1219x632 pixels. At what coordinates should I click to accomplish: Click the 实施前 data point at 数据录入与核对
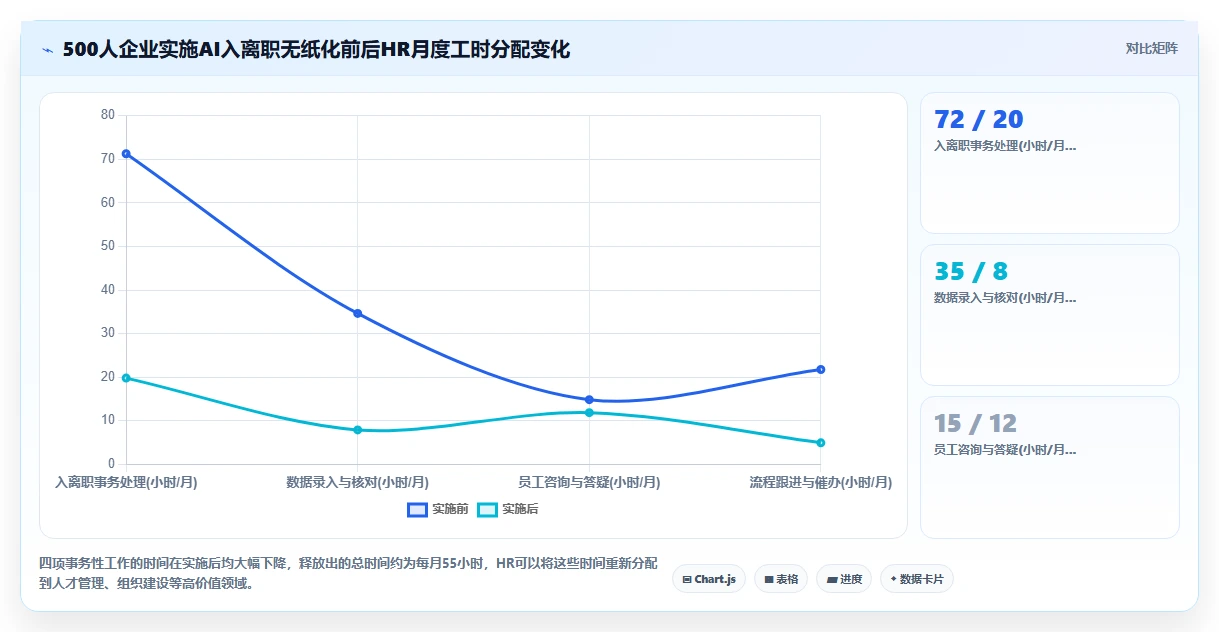coord(357,314)
